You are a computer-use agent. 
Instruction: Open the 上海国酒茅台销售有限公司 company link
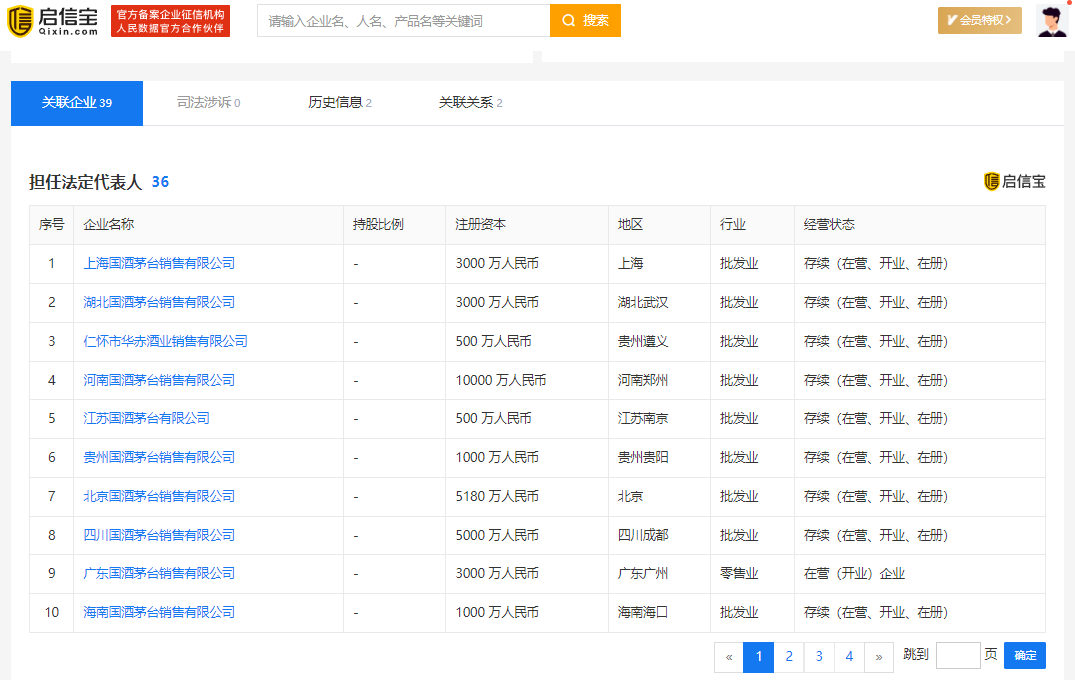coord(159,264)
